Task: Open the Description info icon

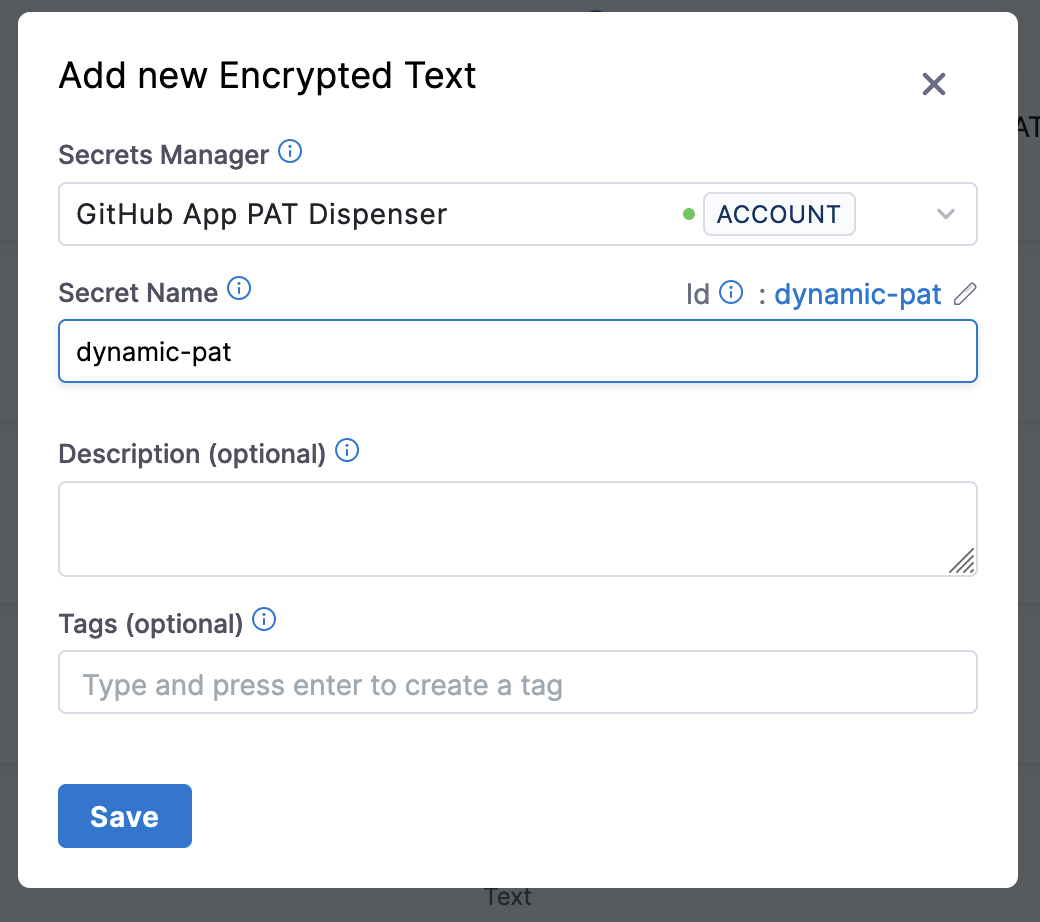Action: click(x=347, y=451)
